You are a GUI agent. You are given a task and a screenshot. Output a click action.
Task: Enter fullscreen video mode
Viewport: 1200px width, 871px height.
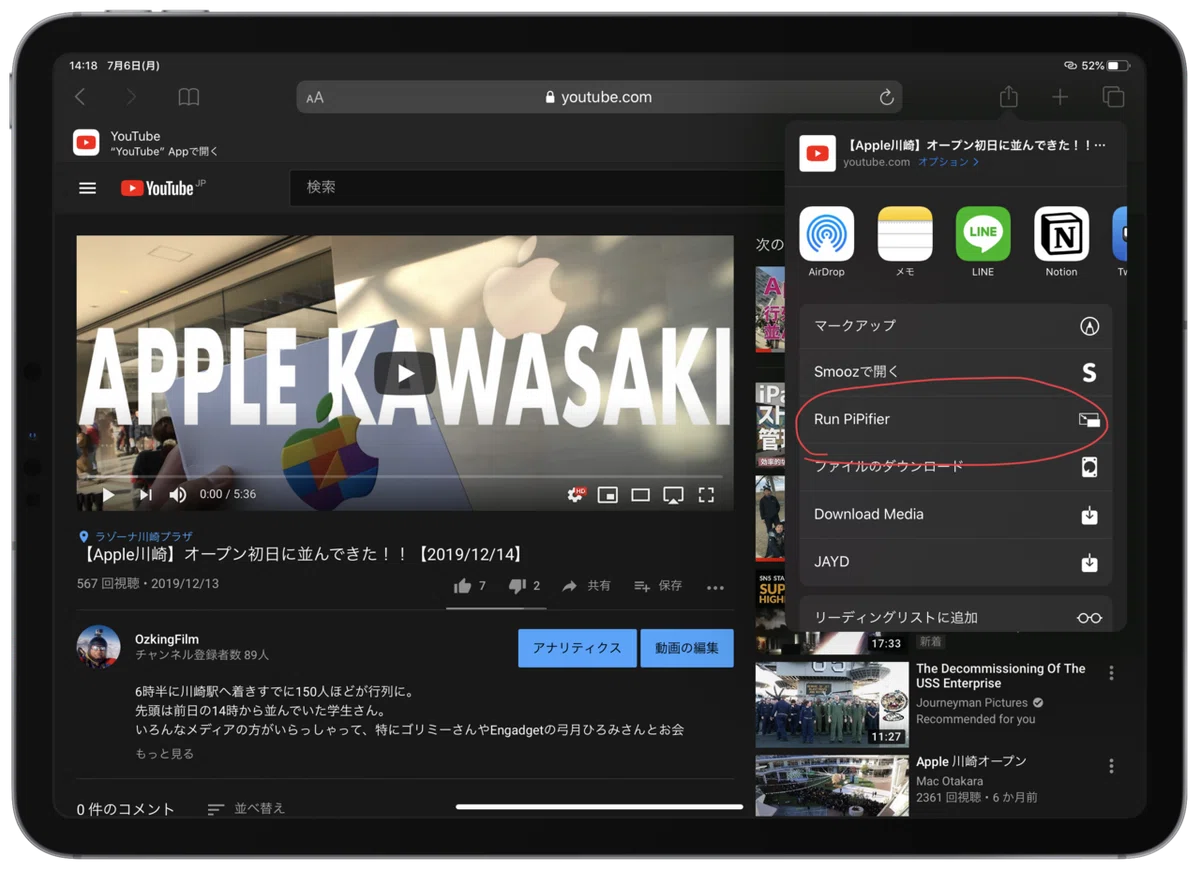(707, 495)
